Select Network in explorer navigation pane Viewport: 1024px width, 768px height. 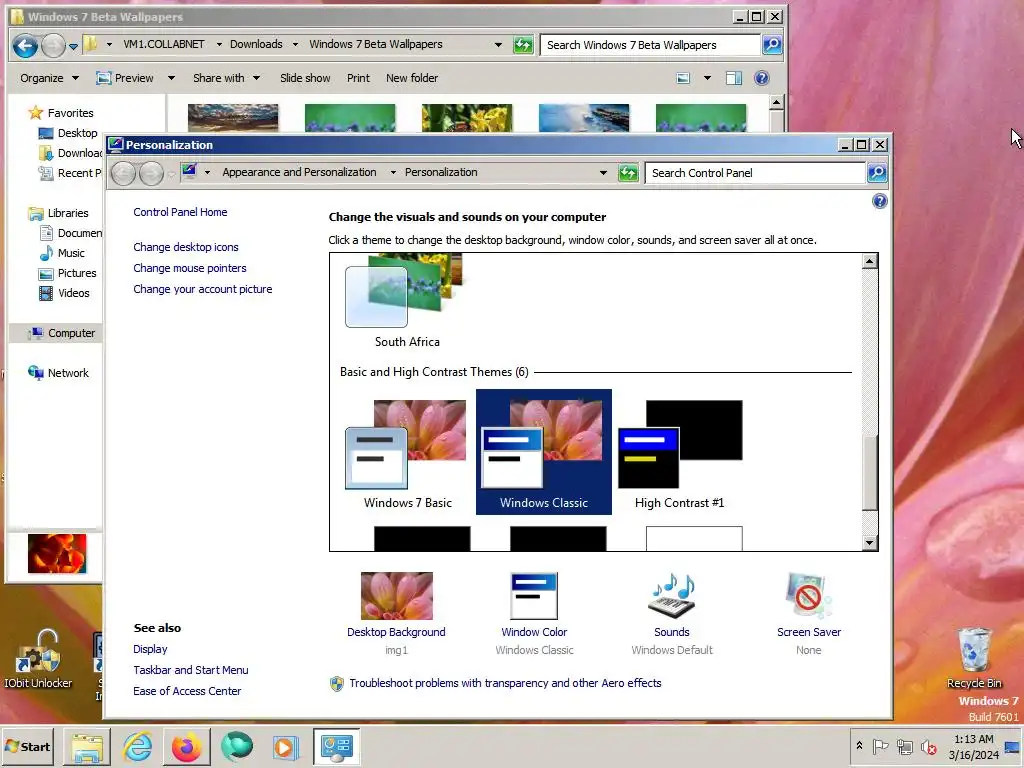coord(68,373)
